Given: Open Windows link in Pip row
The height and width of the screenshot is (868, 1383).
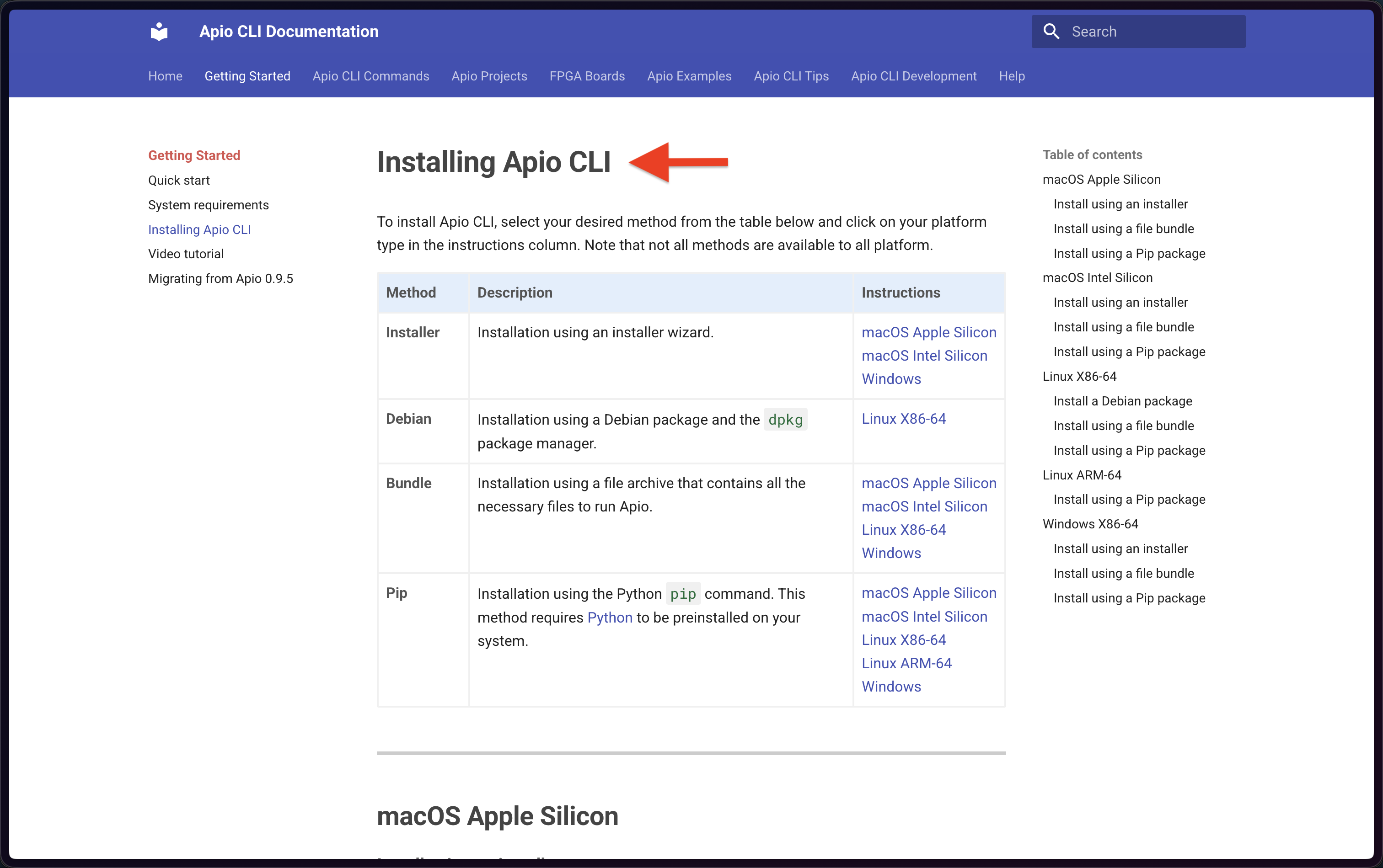Looking at the screenshot, I should click(891, 687).
